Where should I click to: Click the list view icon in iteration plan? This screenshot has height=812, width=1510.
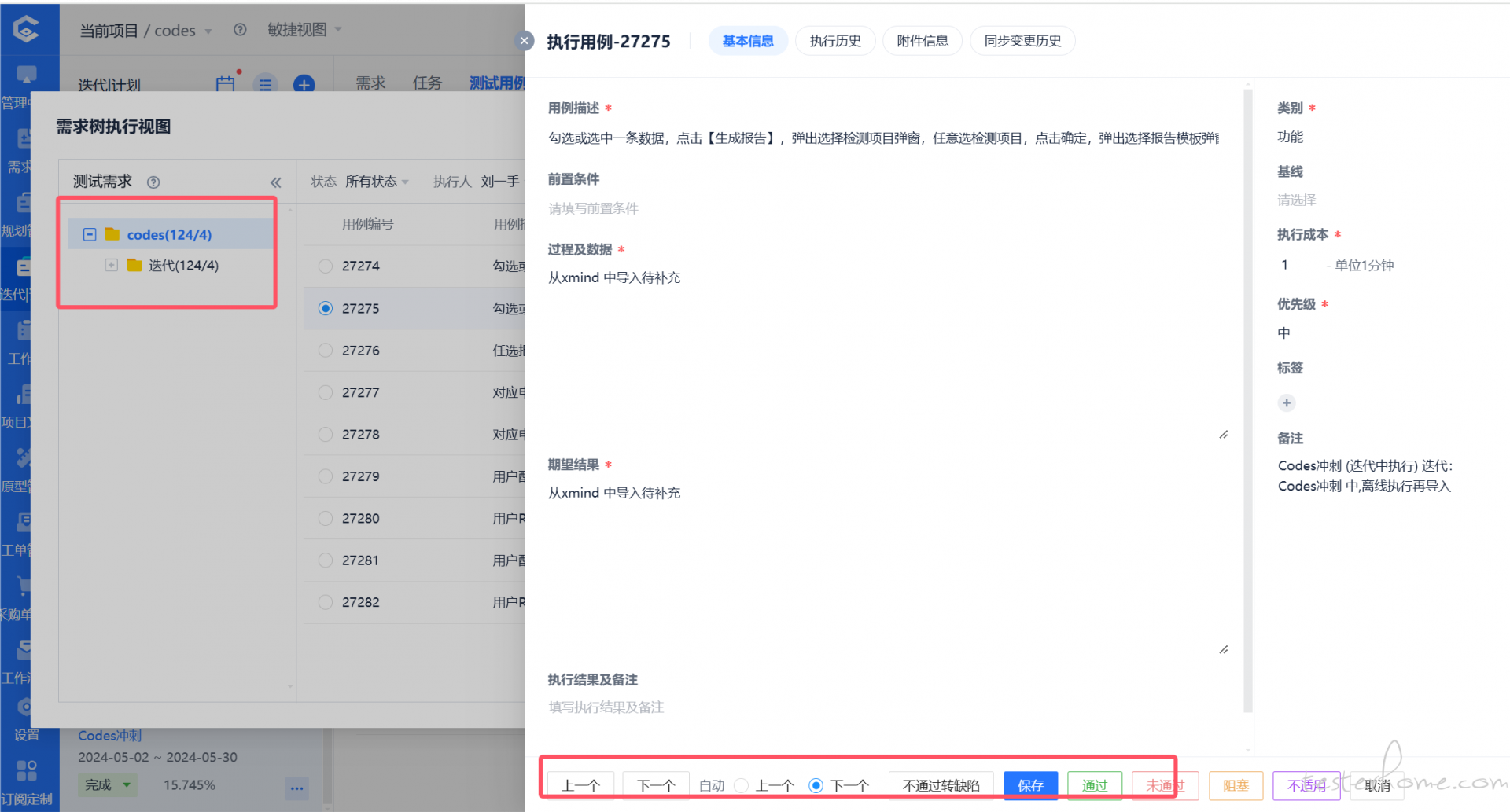pos(266,84)
